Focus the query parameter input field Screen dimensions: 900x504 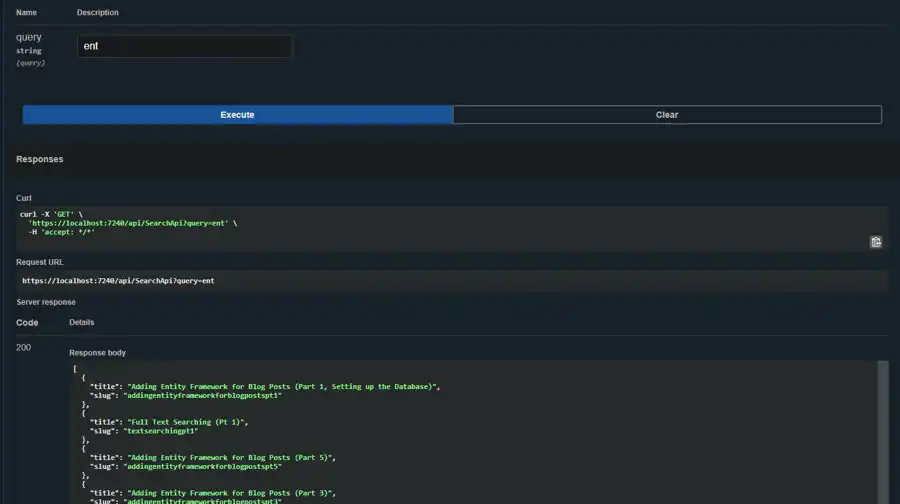tap(185, 46)
